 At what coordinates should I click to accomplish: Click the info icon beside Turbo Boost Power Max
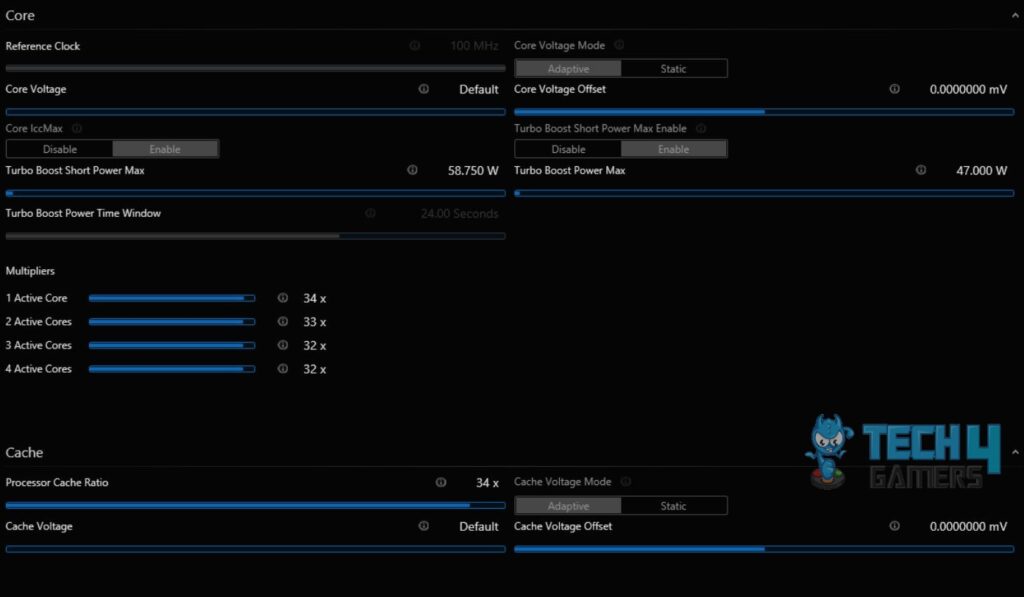[x=921, y=170]
